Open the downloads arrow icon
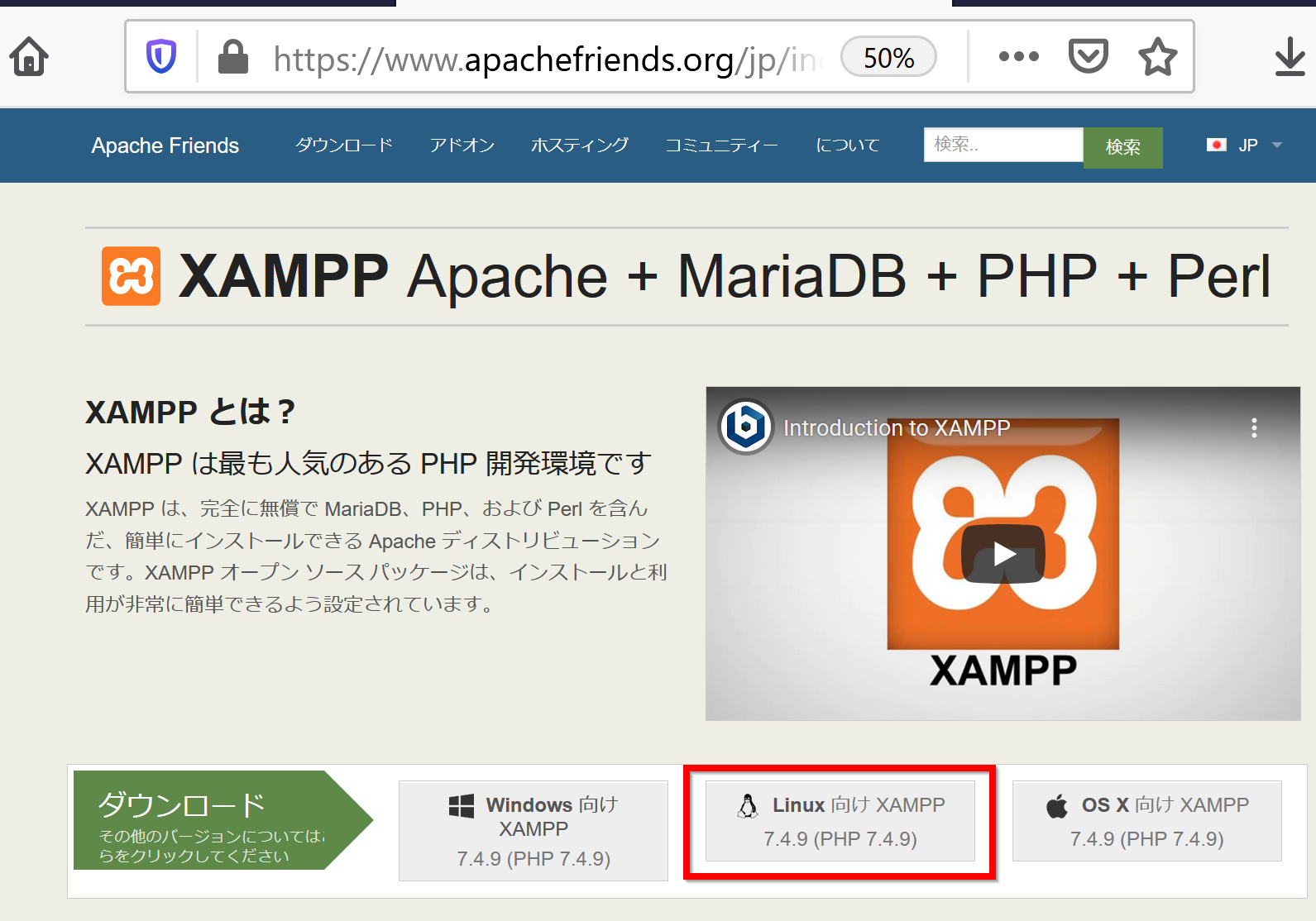 pos(1290,57)
